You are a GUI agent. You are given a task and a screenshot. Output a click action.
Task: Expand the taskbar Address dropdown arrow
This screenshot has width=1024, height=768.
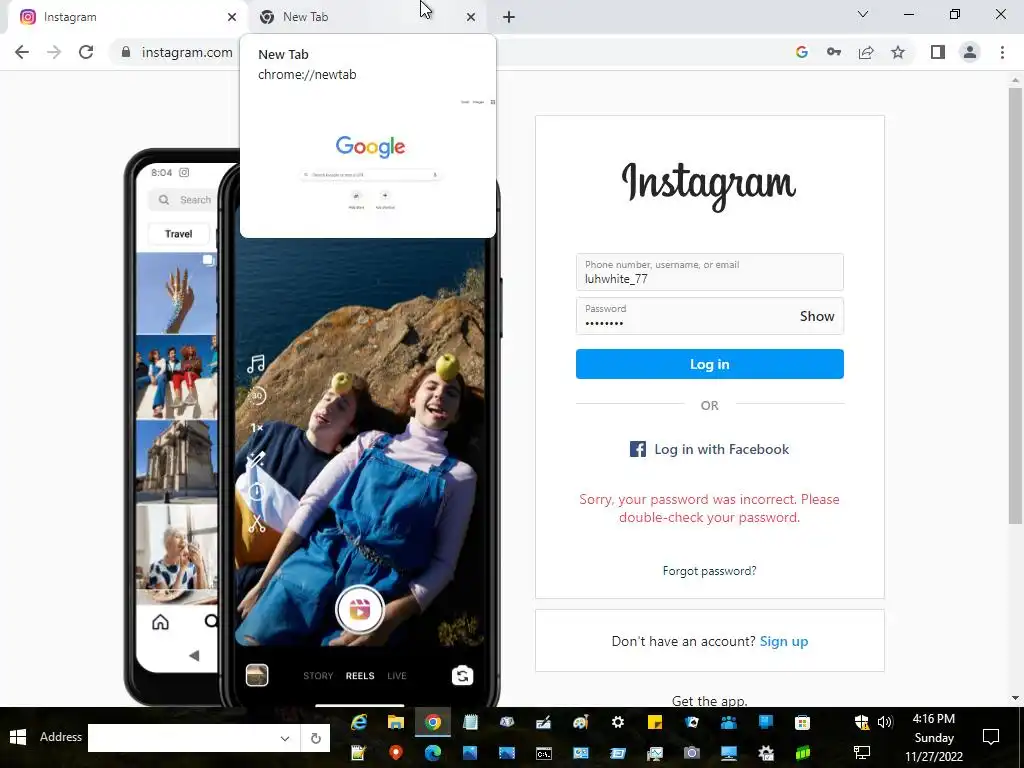coord(285,738)
